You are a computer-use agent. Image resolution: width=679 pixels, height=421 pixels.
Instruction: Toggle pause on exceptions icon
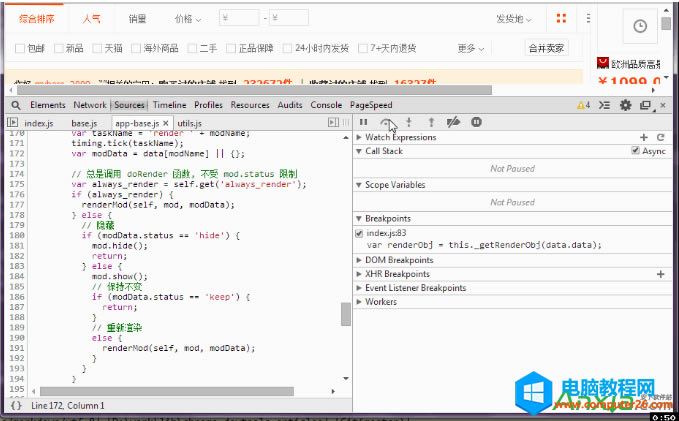(x=476, y=122)
